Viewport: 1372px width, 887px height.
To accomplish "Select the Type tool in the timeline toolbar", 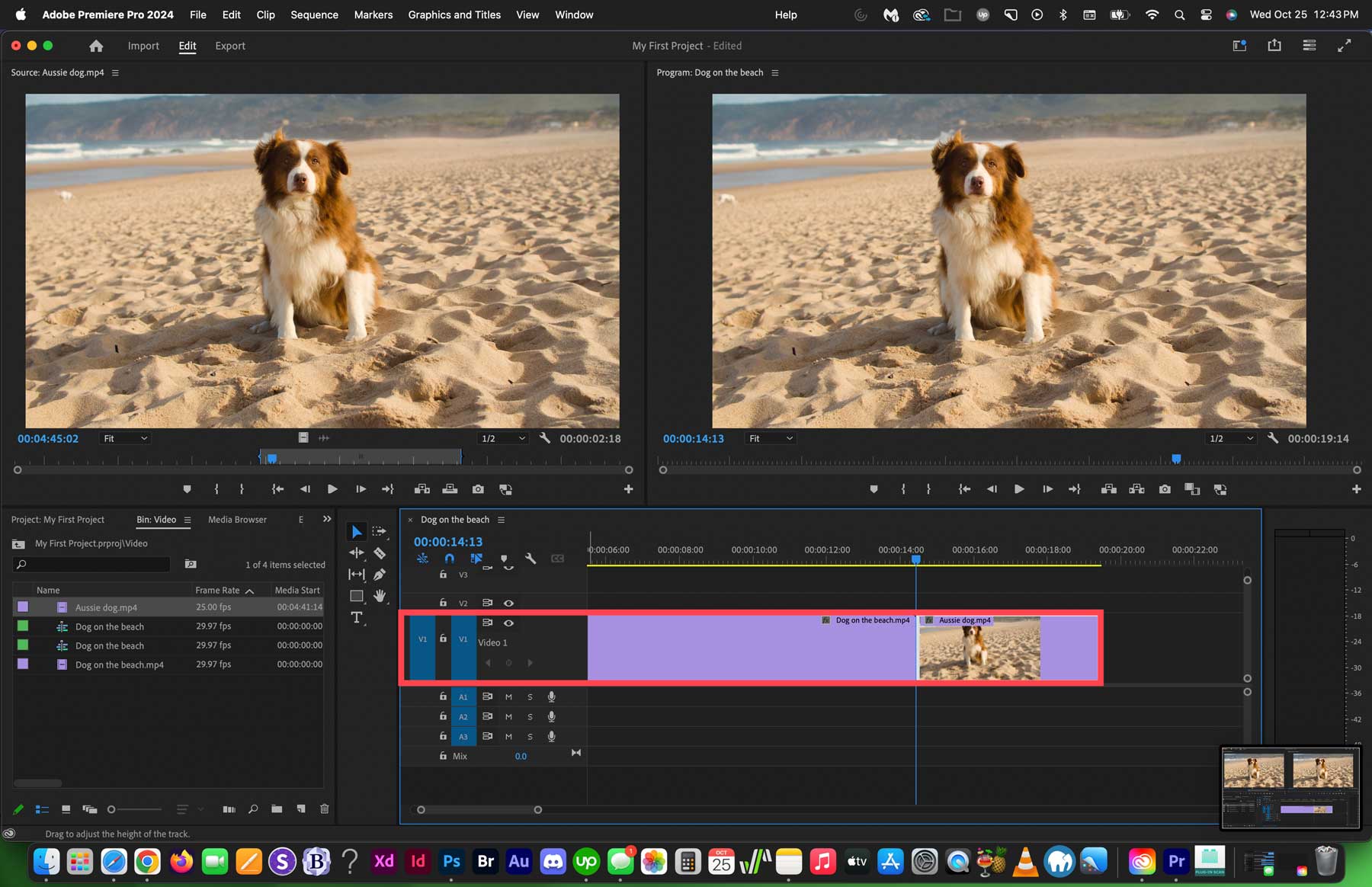I will pos(356,617).
